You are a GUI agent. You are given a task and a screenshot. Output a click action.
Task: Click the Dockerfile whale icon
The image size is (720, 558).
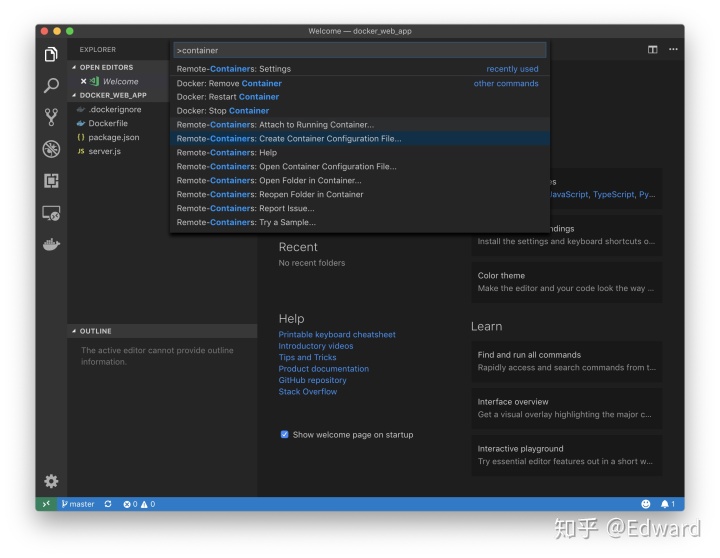81,123
